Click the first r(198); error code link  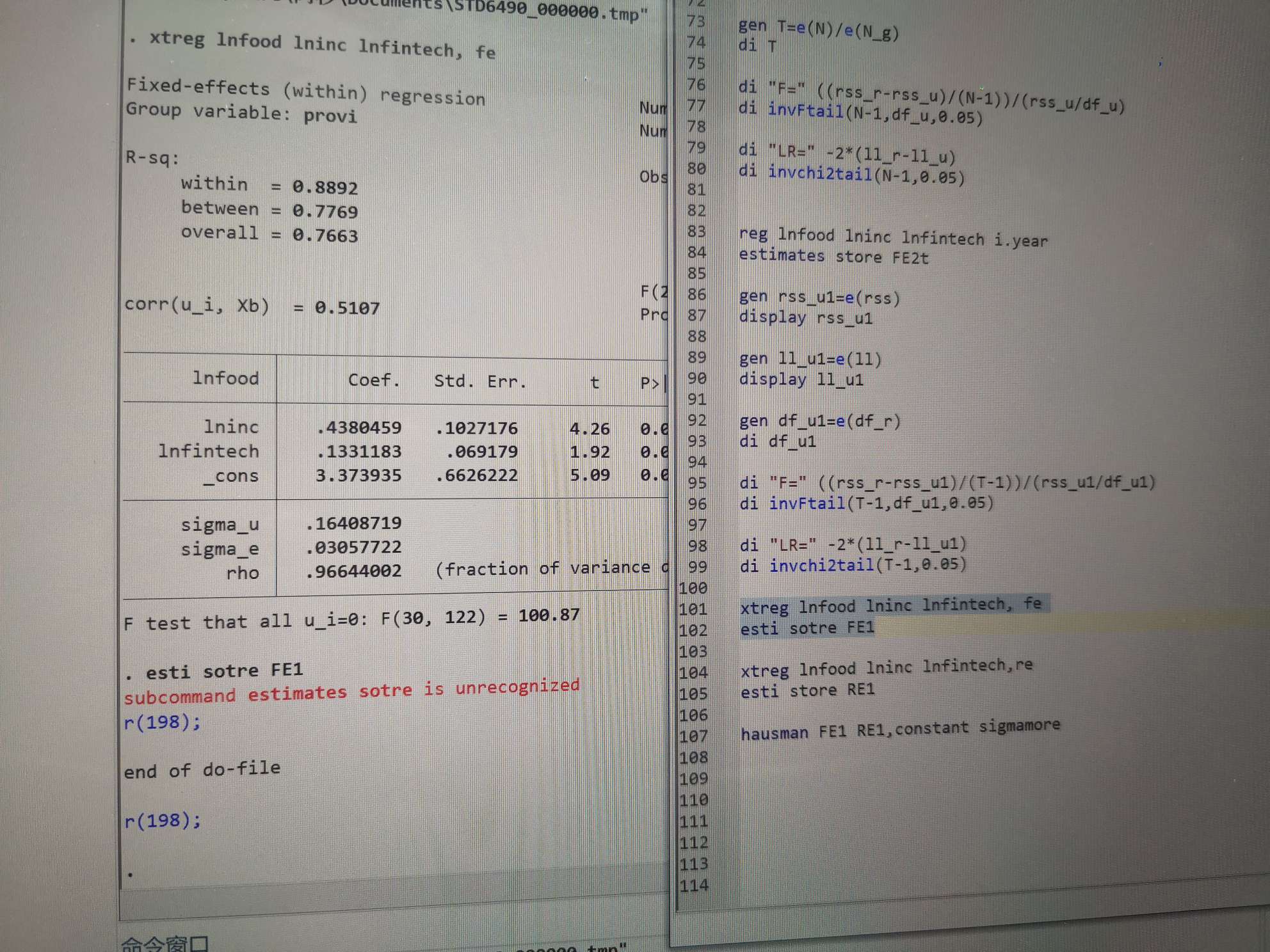pyautogui.click(x=162, y=723)
